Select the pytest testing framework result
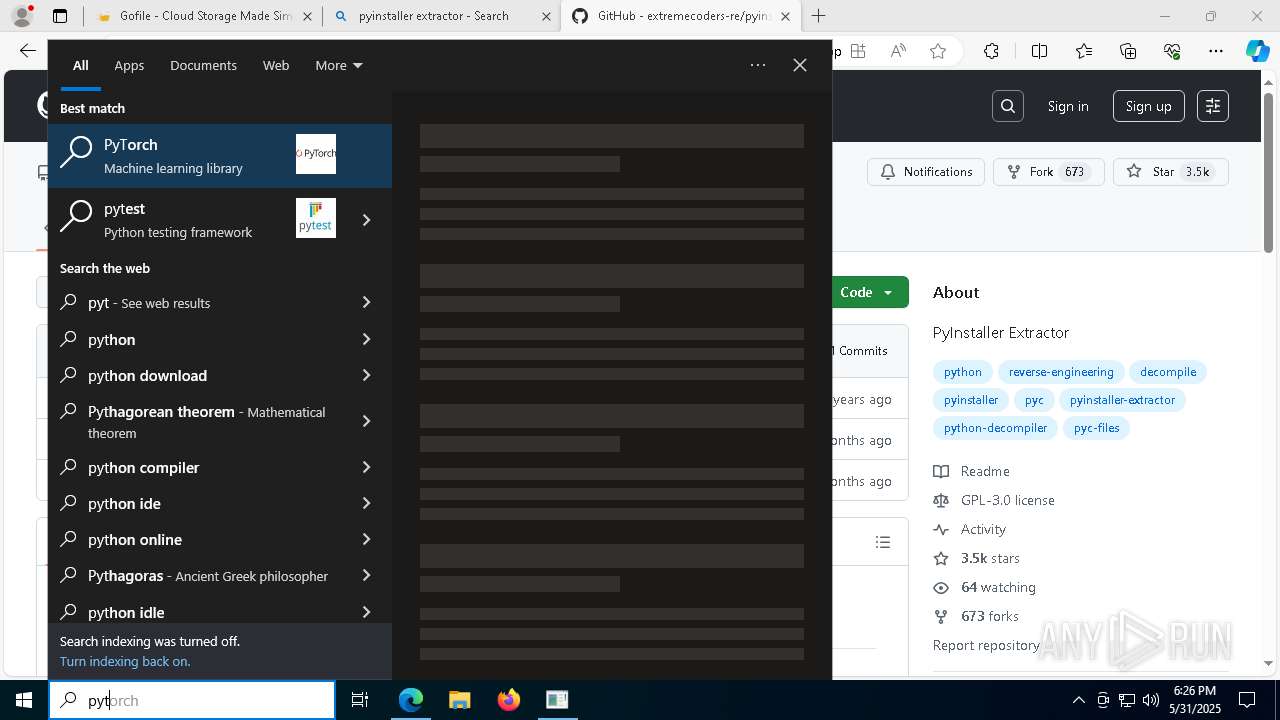This screenshot has height=720, width=1280. pos(202,220)
